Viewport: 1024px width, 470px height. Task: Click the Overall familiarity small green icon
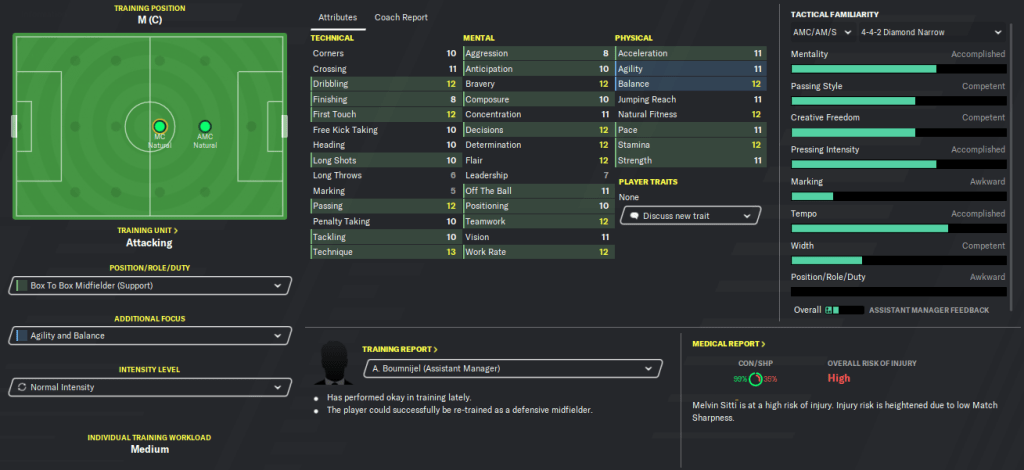[829, 310]
